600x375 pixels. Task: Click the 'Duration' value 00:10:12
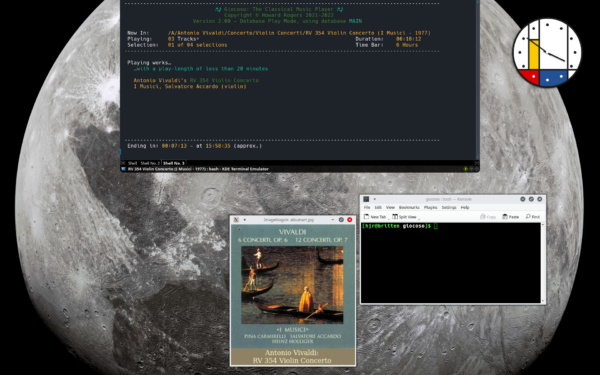click(x=408, y=39)
